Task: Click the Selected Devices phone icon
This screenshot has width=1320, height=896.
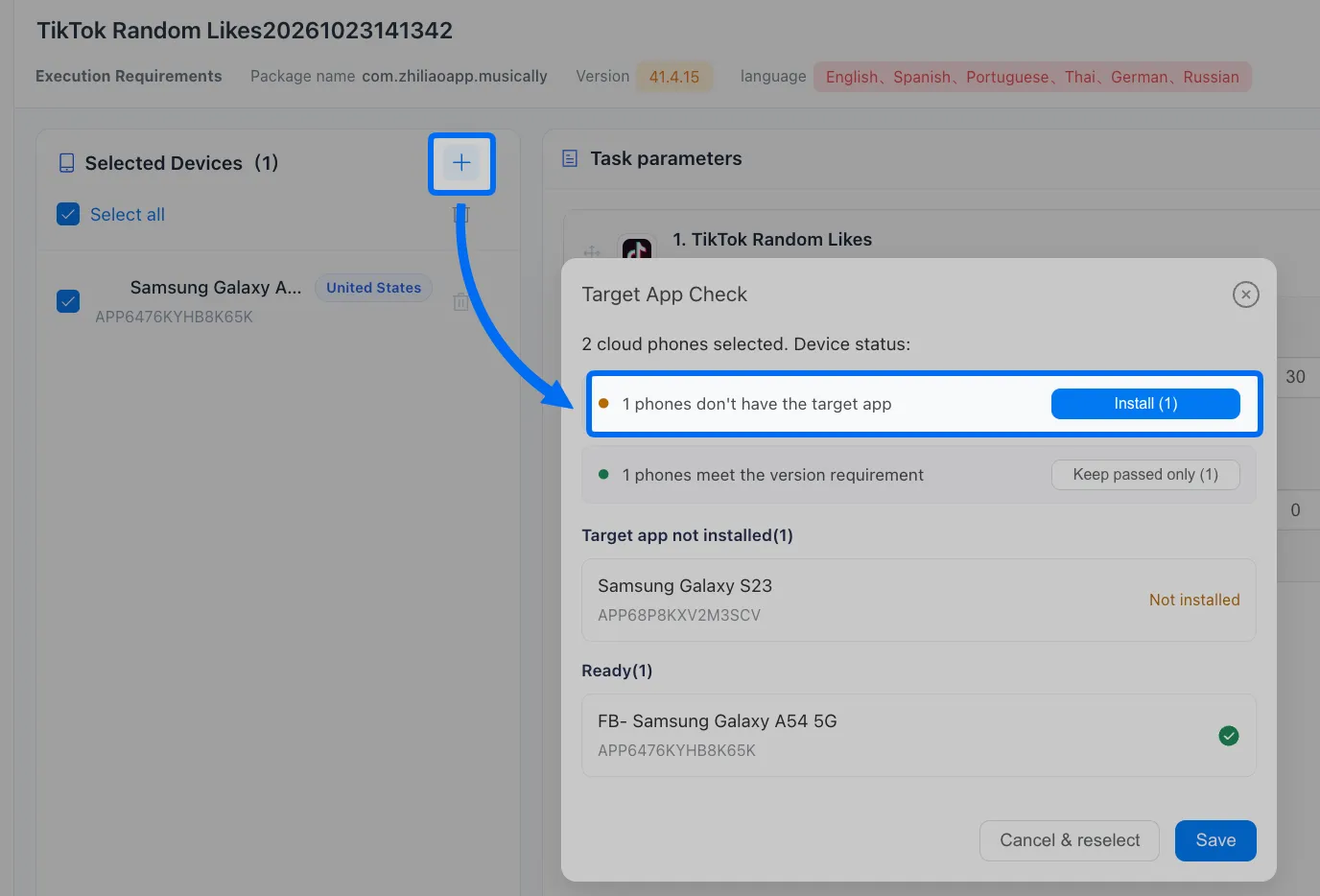Action: coord(66,163)
